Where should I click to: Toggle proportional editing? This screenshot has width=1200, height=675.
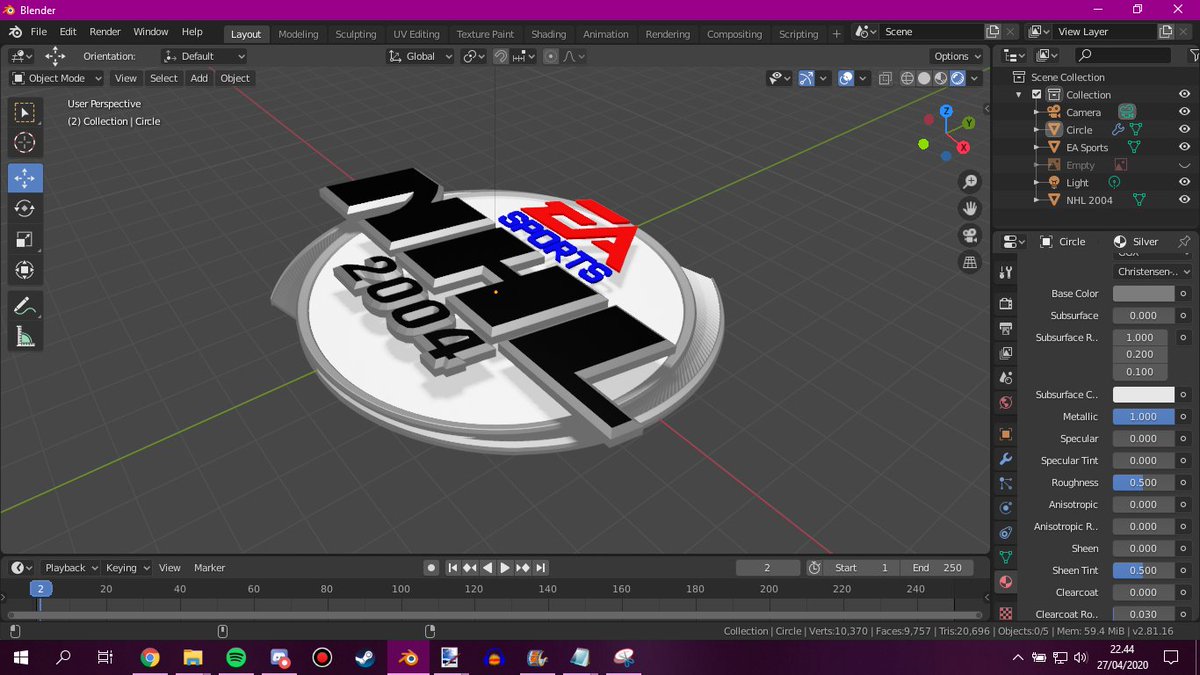[x=551, y=56]
